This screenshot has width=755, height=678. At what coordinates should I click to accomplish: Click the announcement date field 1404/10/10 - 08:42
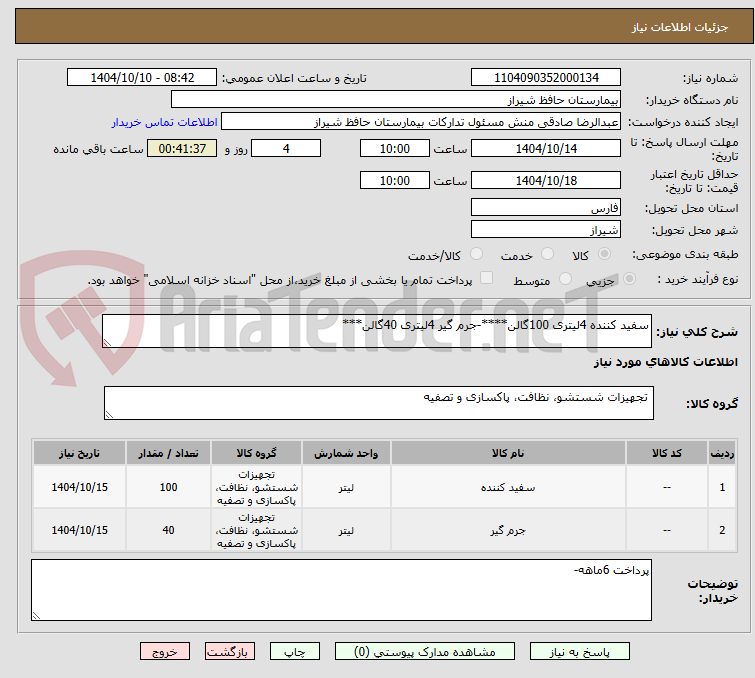coord(142,78)
